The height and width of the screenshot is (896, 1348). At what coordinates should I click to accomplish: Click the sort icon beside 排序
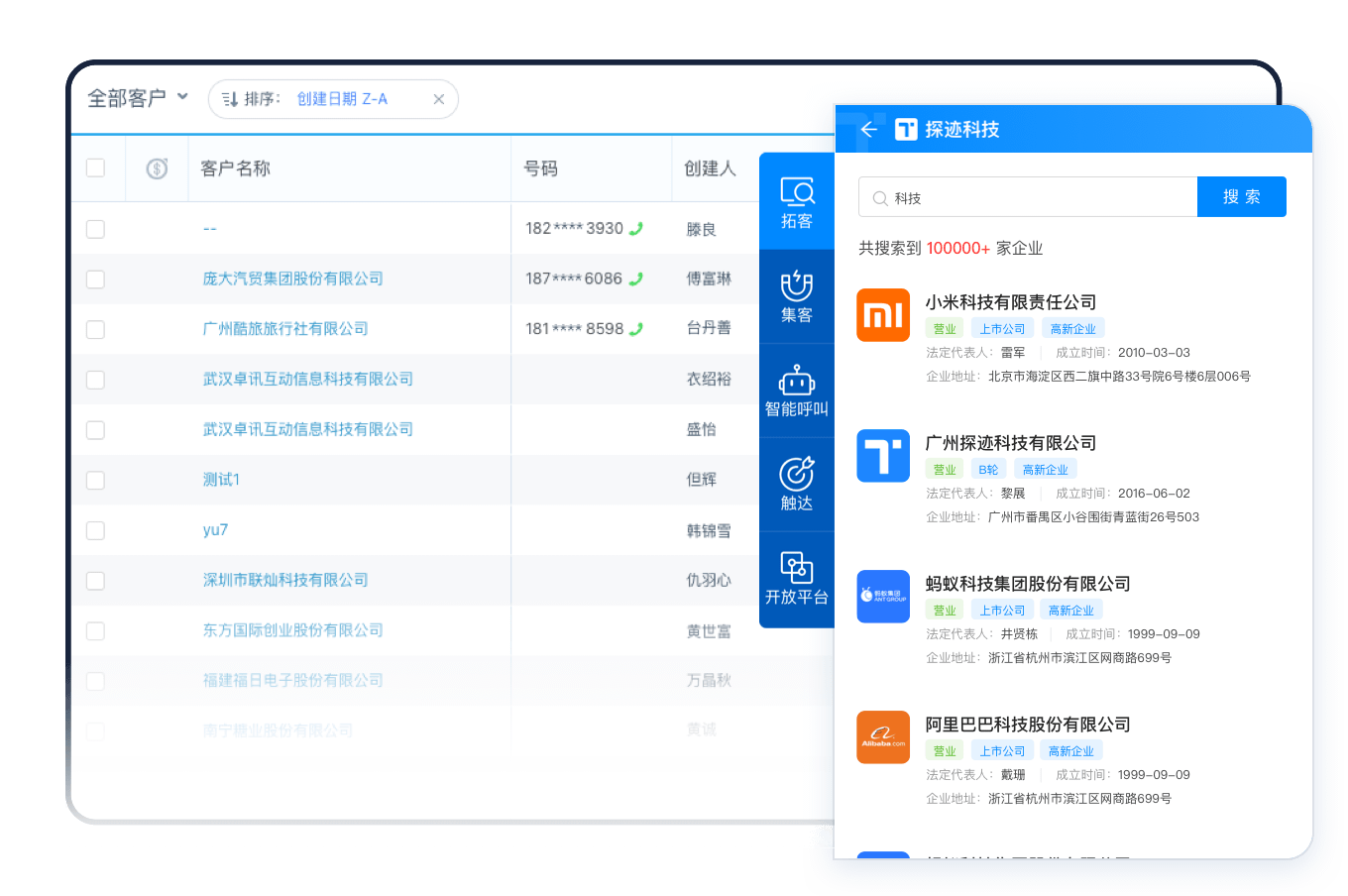230,99
